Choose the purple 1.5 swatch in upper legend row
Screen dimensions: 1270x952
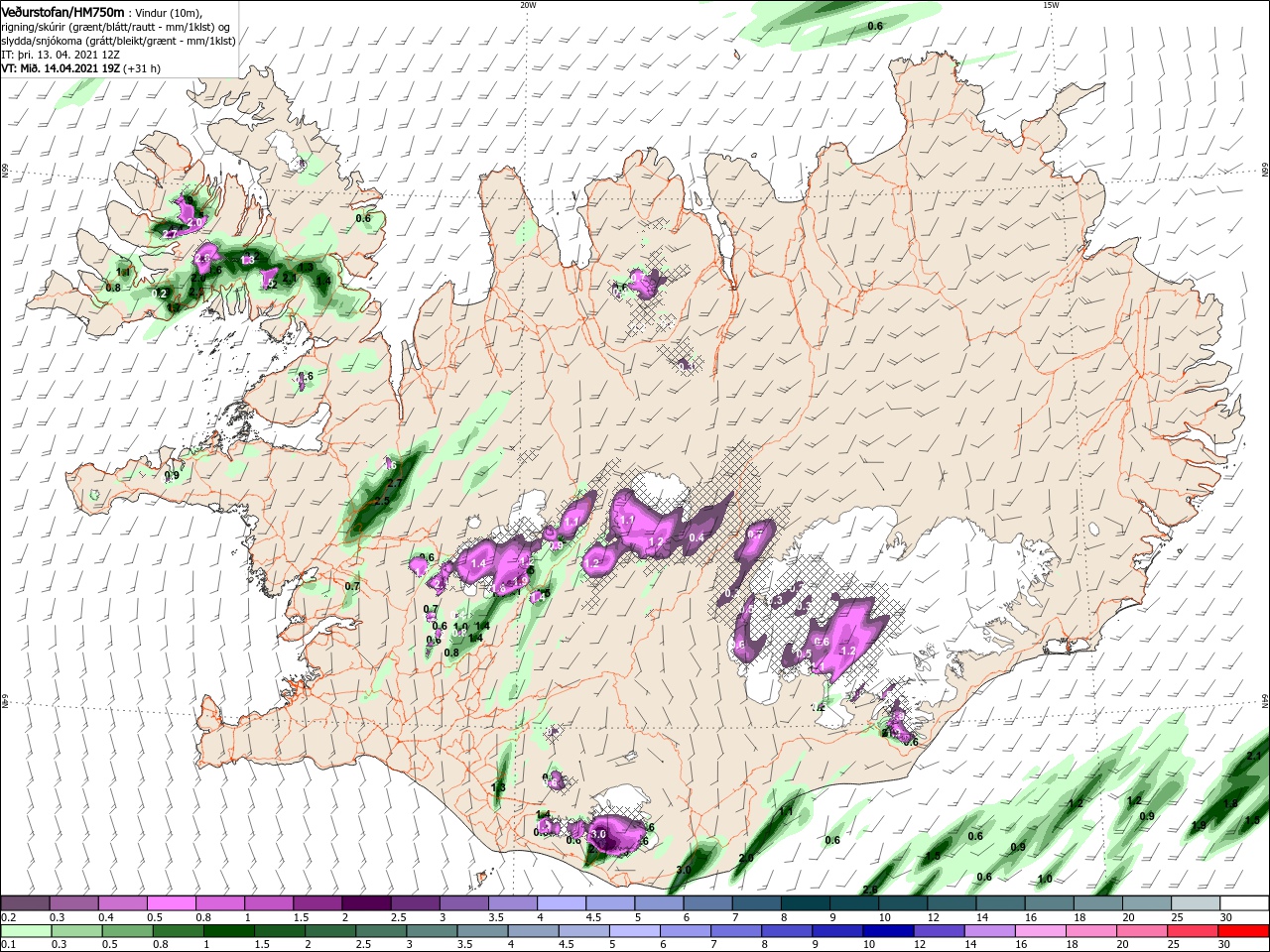(317, 903)
